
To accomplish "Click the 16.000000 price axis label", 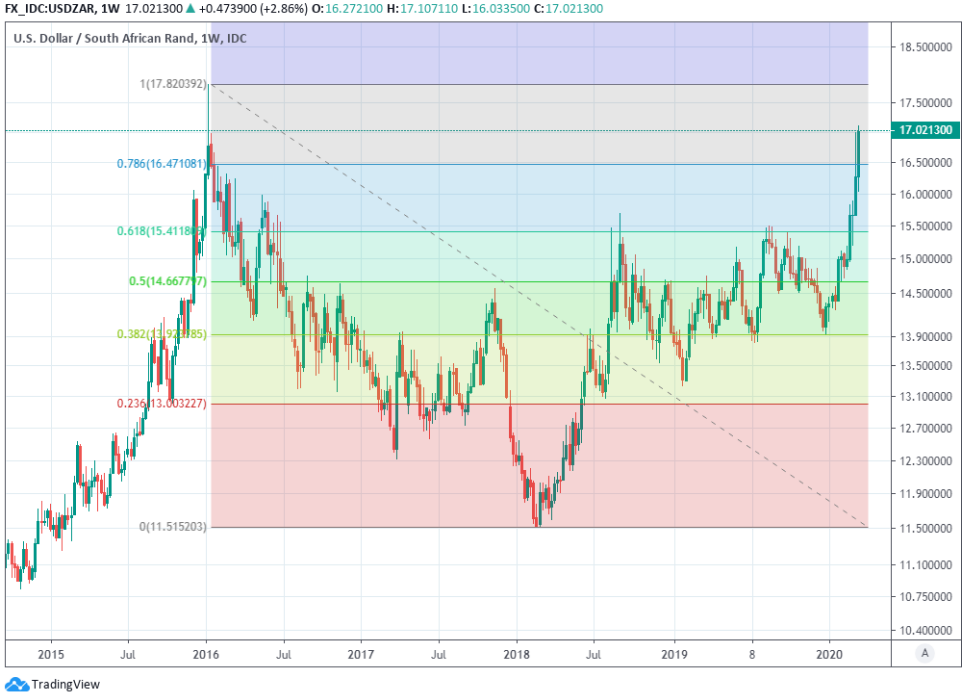I will pyautogui.click(x=925, y=194).
